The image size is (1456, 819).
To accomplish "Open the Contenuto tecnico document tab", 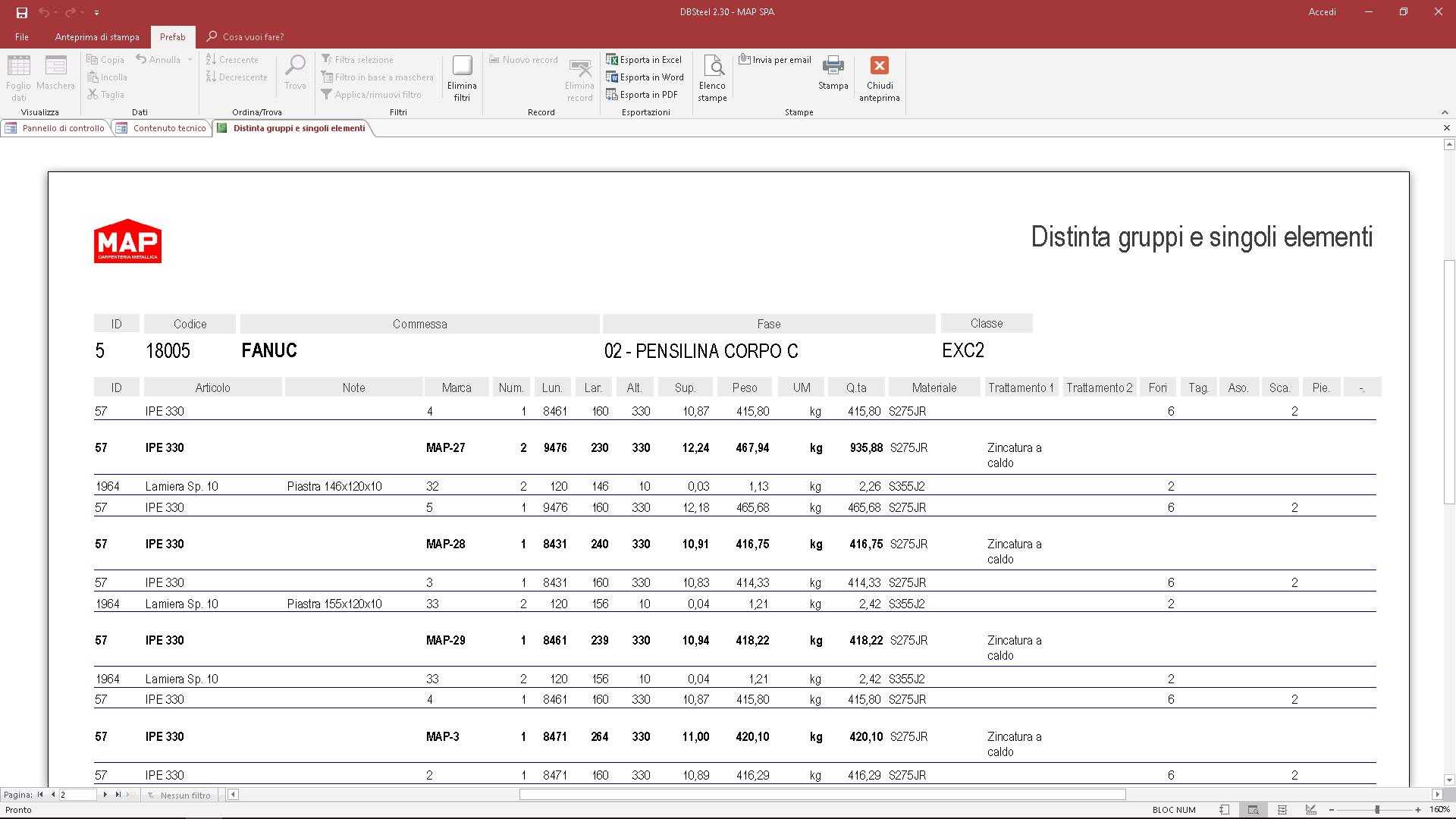I will pos(162,128).
